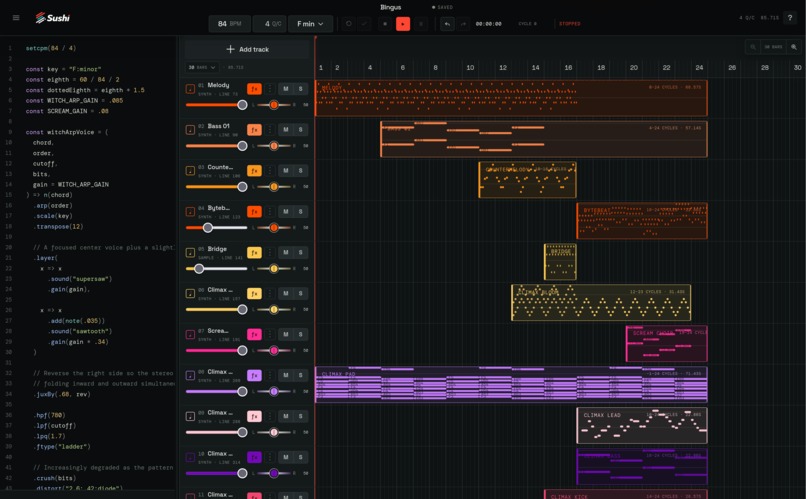Screen dimensions: 806x499
Task: Open track 06 Climax options kebab menu
Action: pyautogui.click(x=270, y=293)
